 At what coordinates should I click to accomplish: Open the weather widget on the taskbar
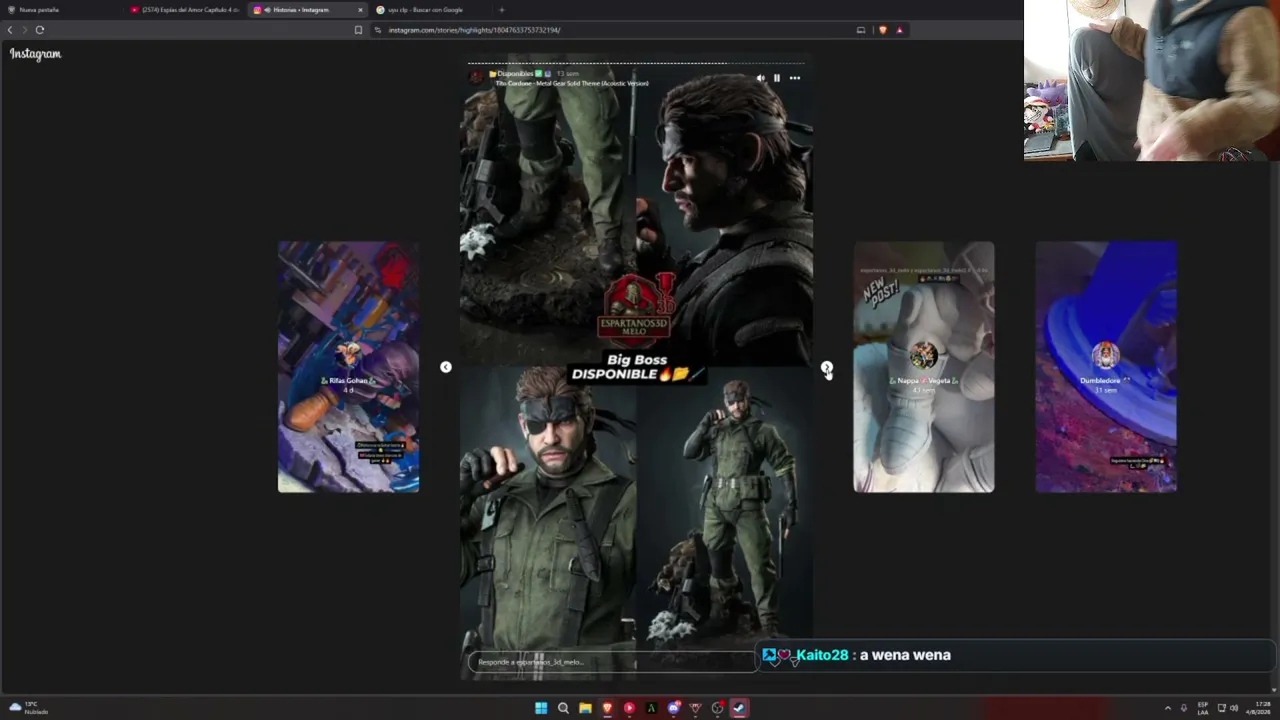(29, 708)
